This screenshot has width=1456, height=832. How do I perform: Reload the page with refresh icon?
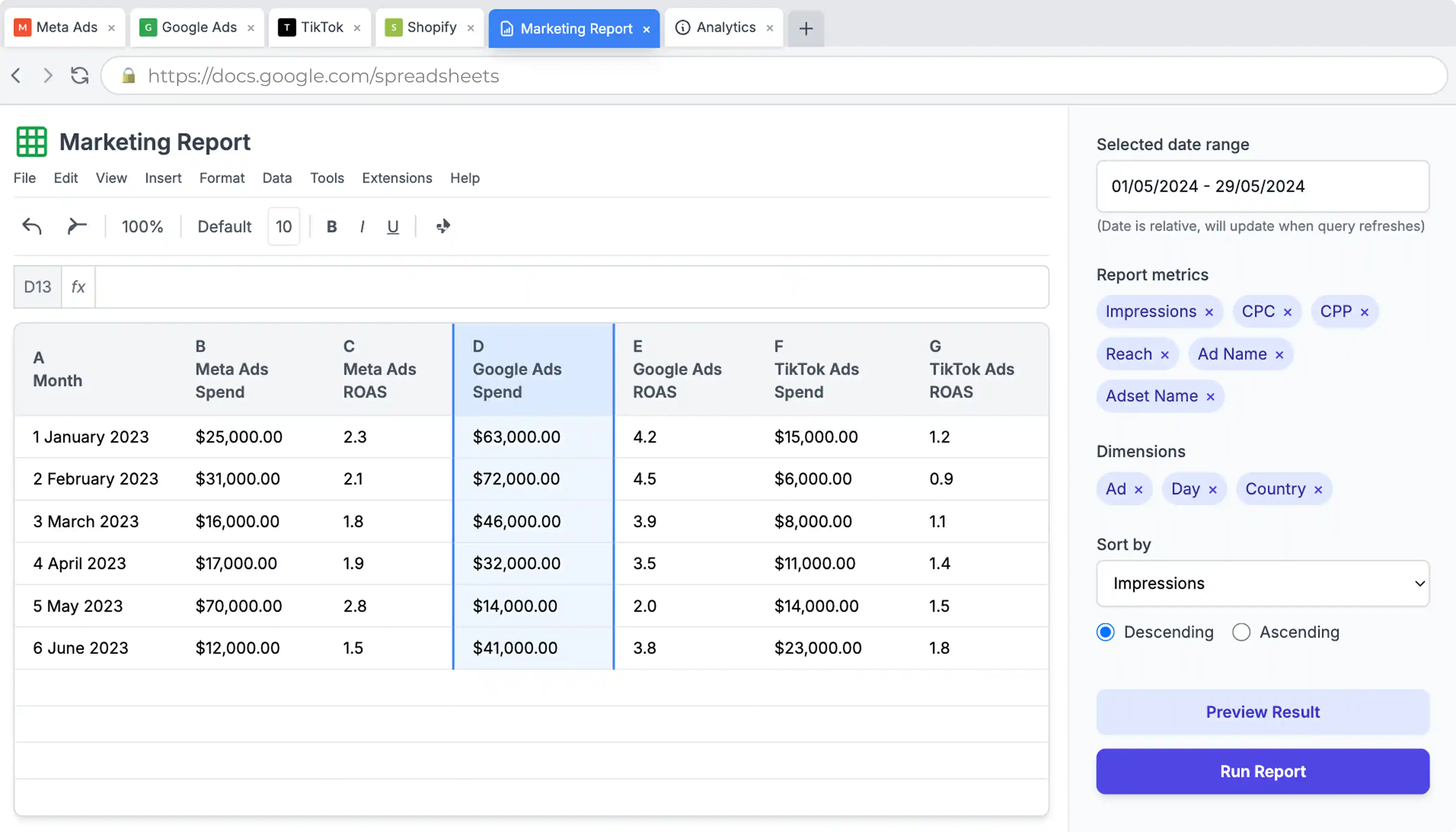79,75
